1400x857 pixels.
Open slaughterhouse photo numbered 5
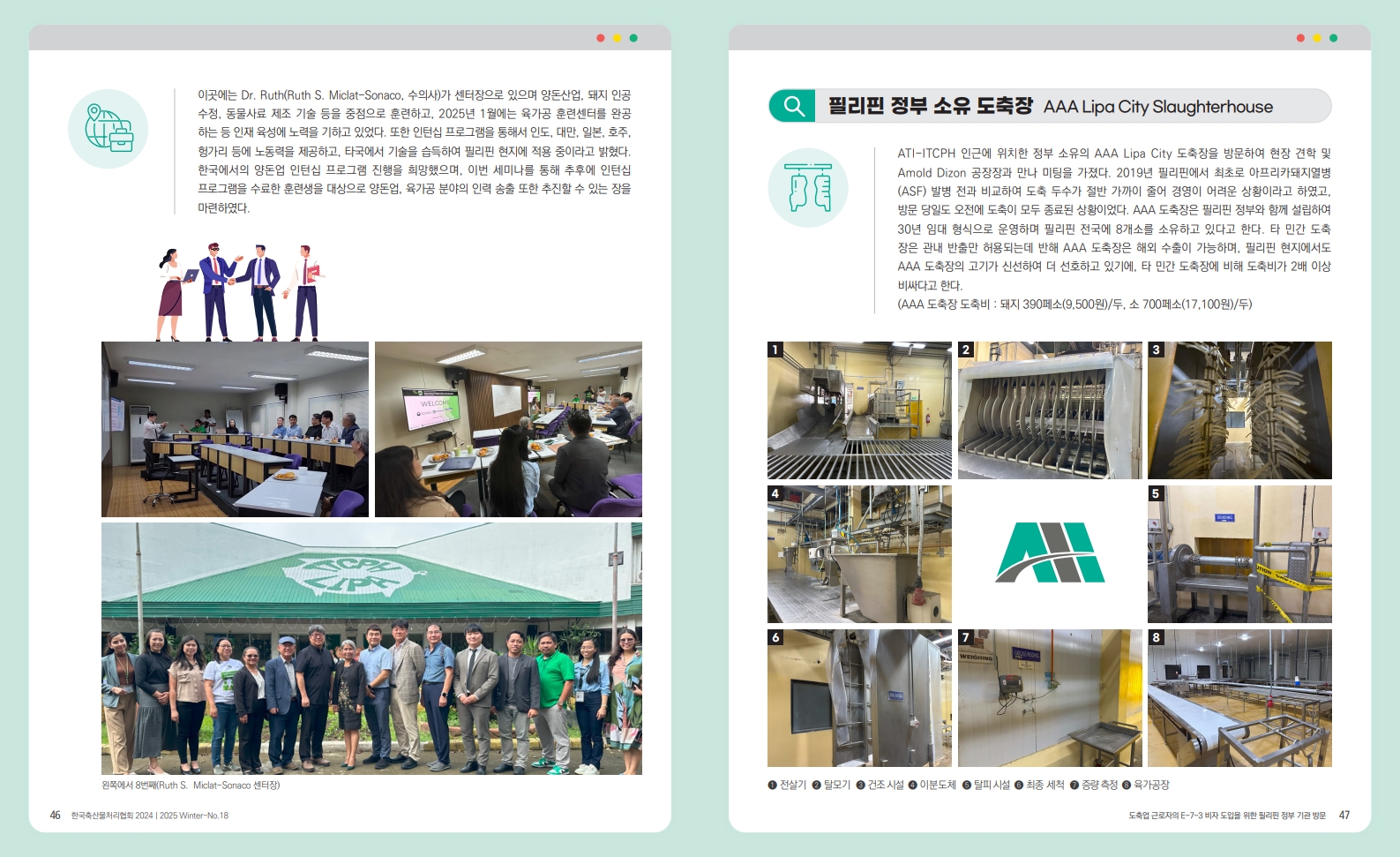1239,554
